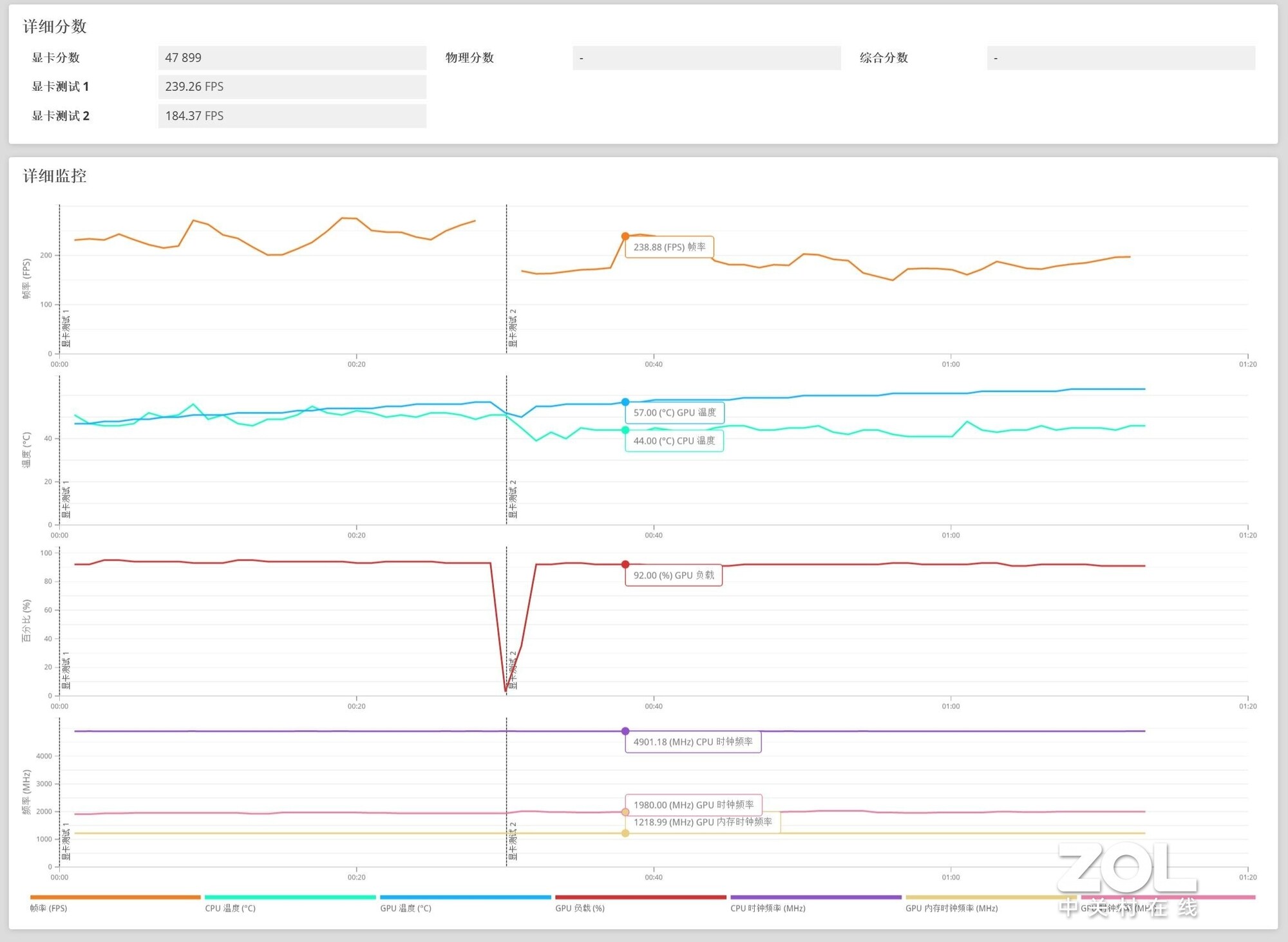Click the yellow GPU memory clock data point marker
The image size is (1288, 942).
pyautogui.click(x=625, y=833)
